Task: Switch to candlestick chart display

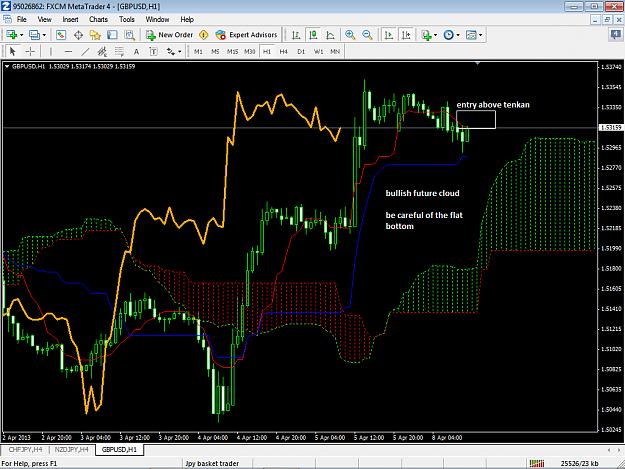Action: tap(313, 35)
